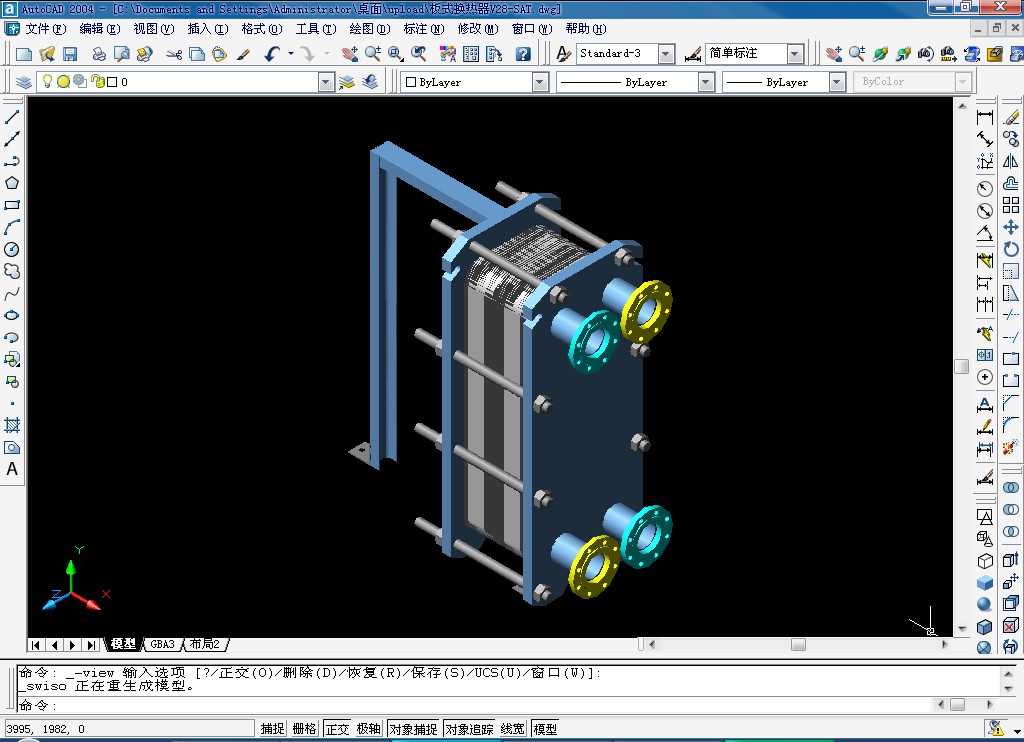Select the Hatch tool

(12, 425)
